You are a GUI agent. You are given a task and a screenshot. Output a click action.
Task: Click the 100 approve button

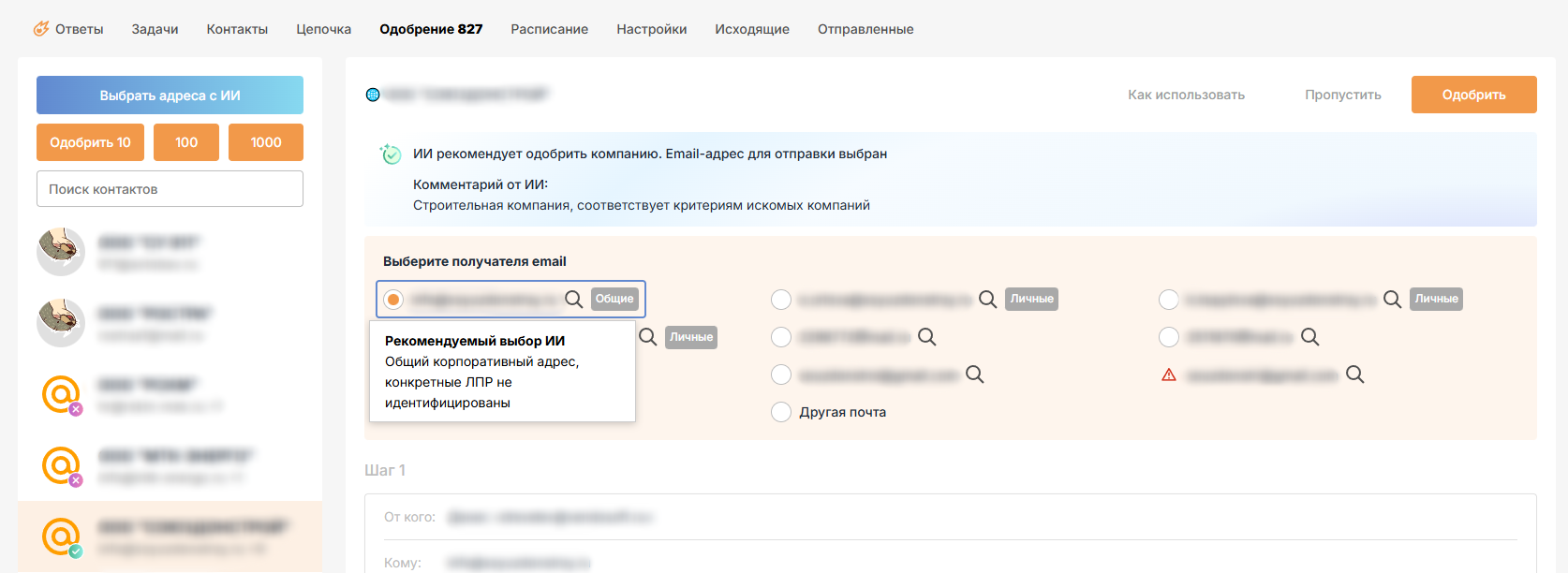(186, 142)
